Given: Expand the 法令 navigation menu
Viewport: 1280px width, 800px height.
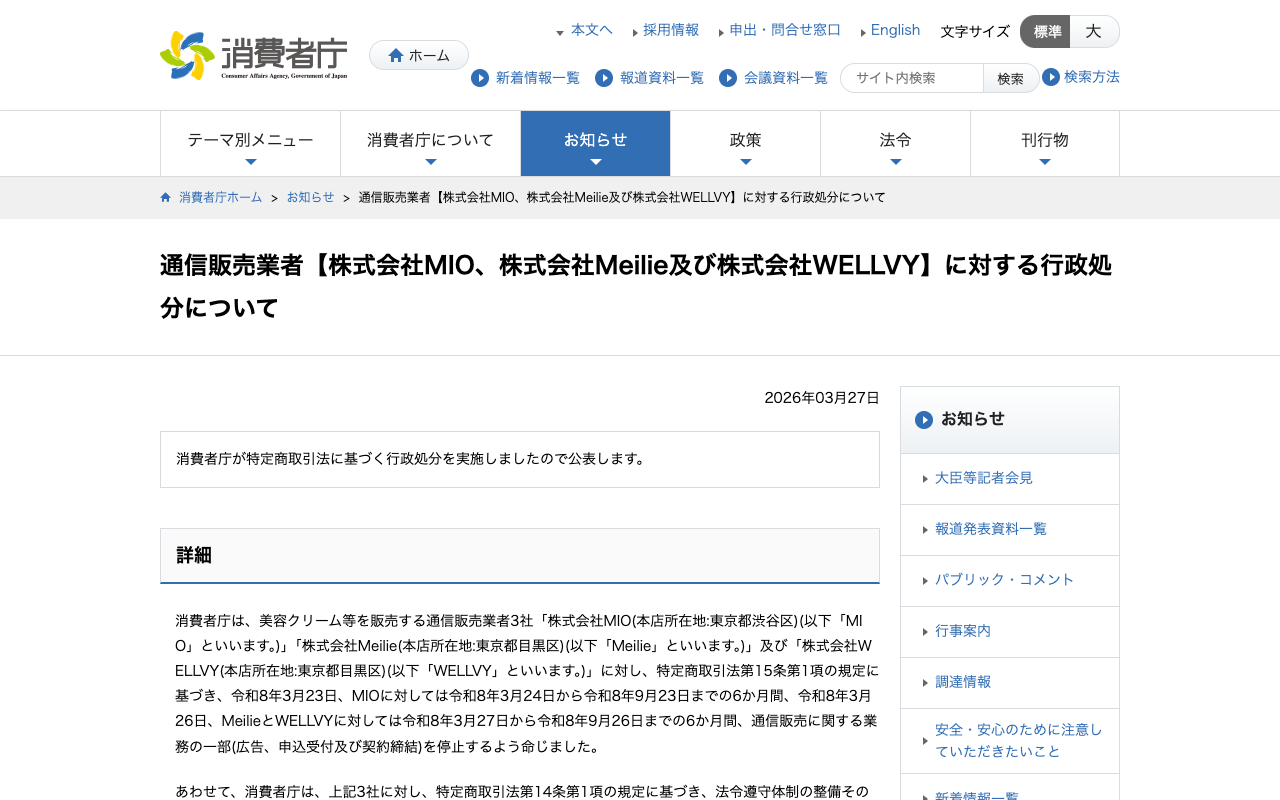Looking at the screenshot, I should click(895, 144).
